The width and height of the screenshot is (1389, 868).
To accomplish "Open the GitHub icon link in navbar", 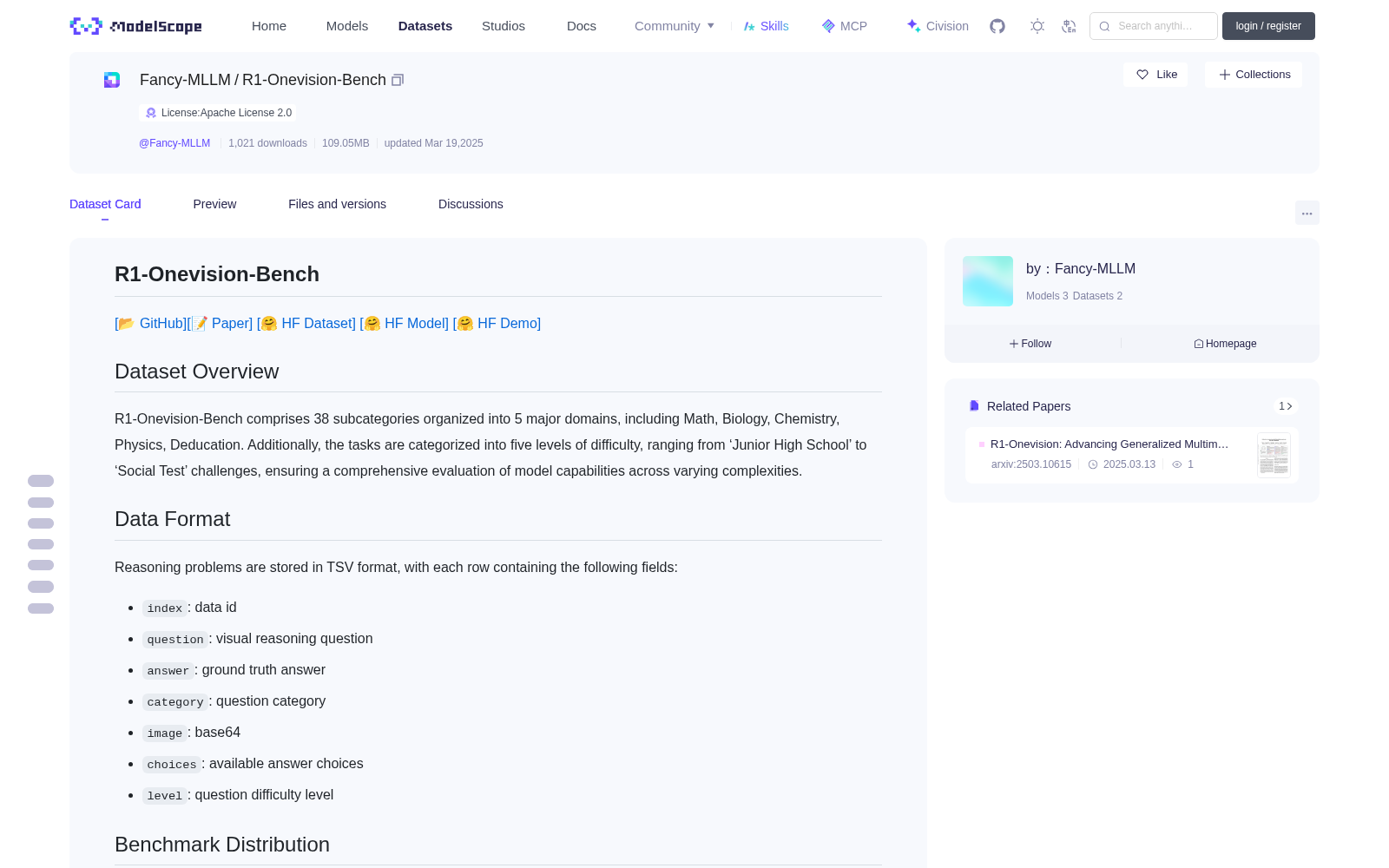I will coord(997,26).
